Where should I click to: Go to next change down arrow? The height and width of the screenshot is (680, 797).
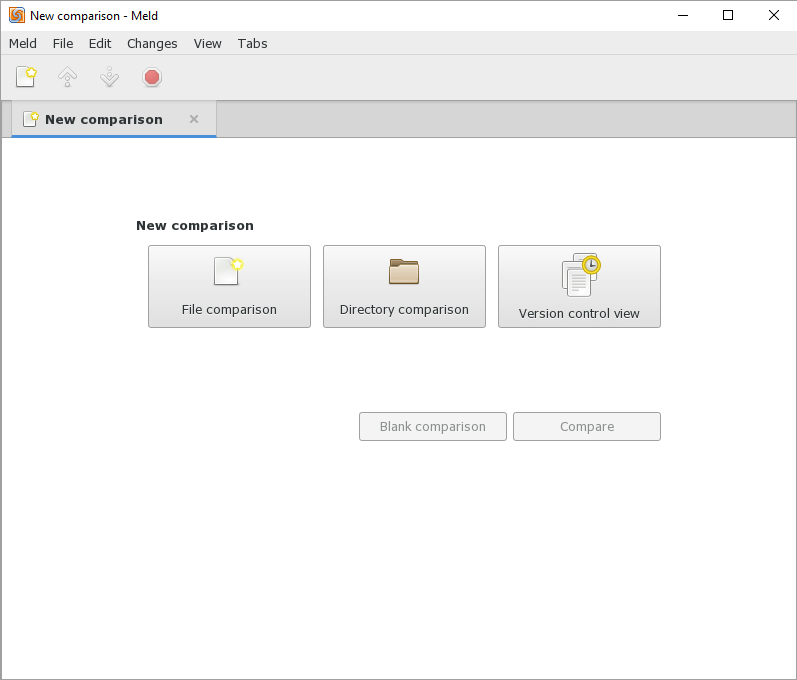point(109,77)
